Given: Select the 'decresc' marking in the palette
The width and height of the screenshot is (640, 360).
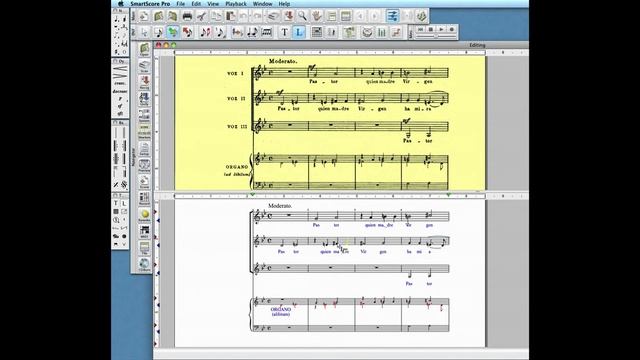Looking at the screenshot, I should point(120,91).
